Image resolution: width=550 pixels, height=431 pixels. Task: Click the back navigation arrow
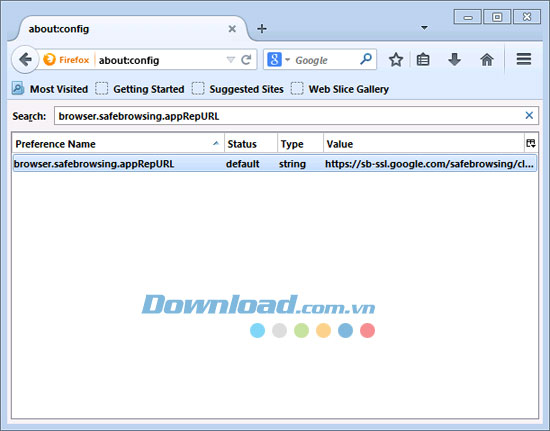[25, 60]
